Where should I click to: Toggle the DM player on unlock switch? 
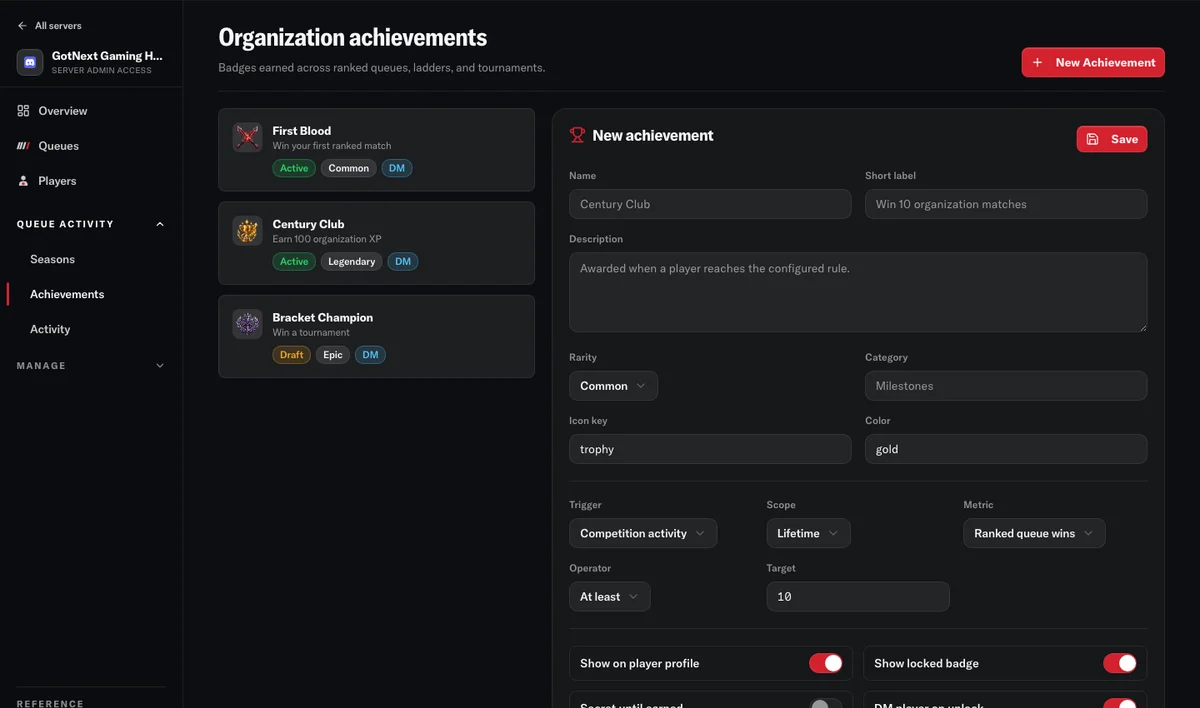(1120, 703)
